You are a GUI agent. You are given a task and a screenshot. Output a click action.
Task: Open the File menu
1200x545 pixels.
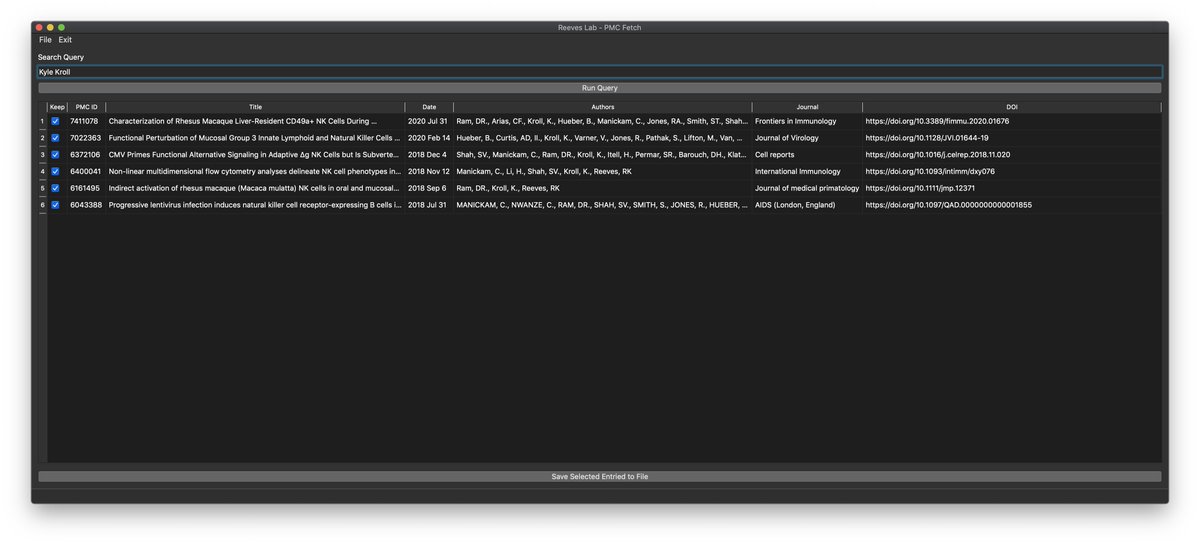coord(45,40)
